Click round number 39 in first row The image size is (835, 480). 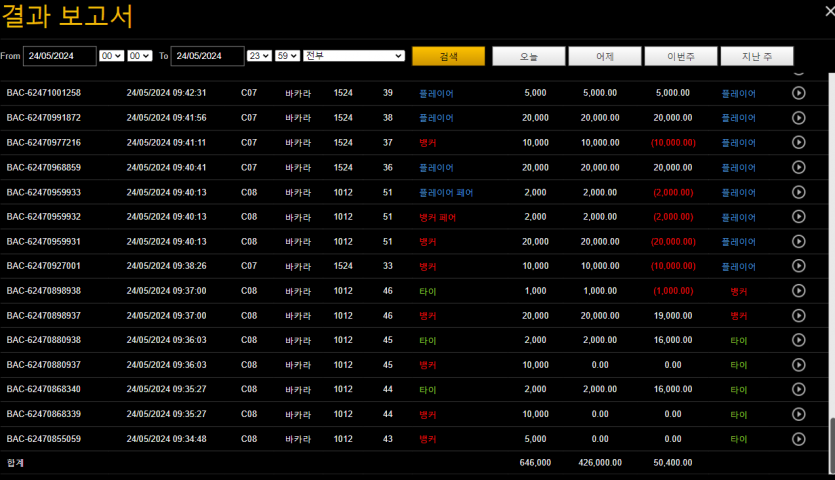tap(388, 93)
